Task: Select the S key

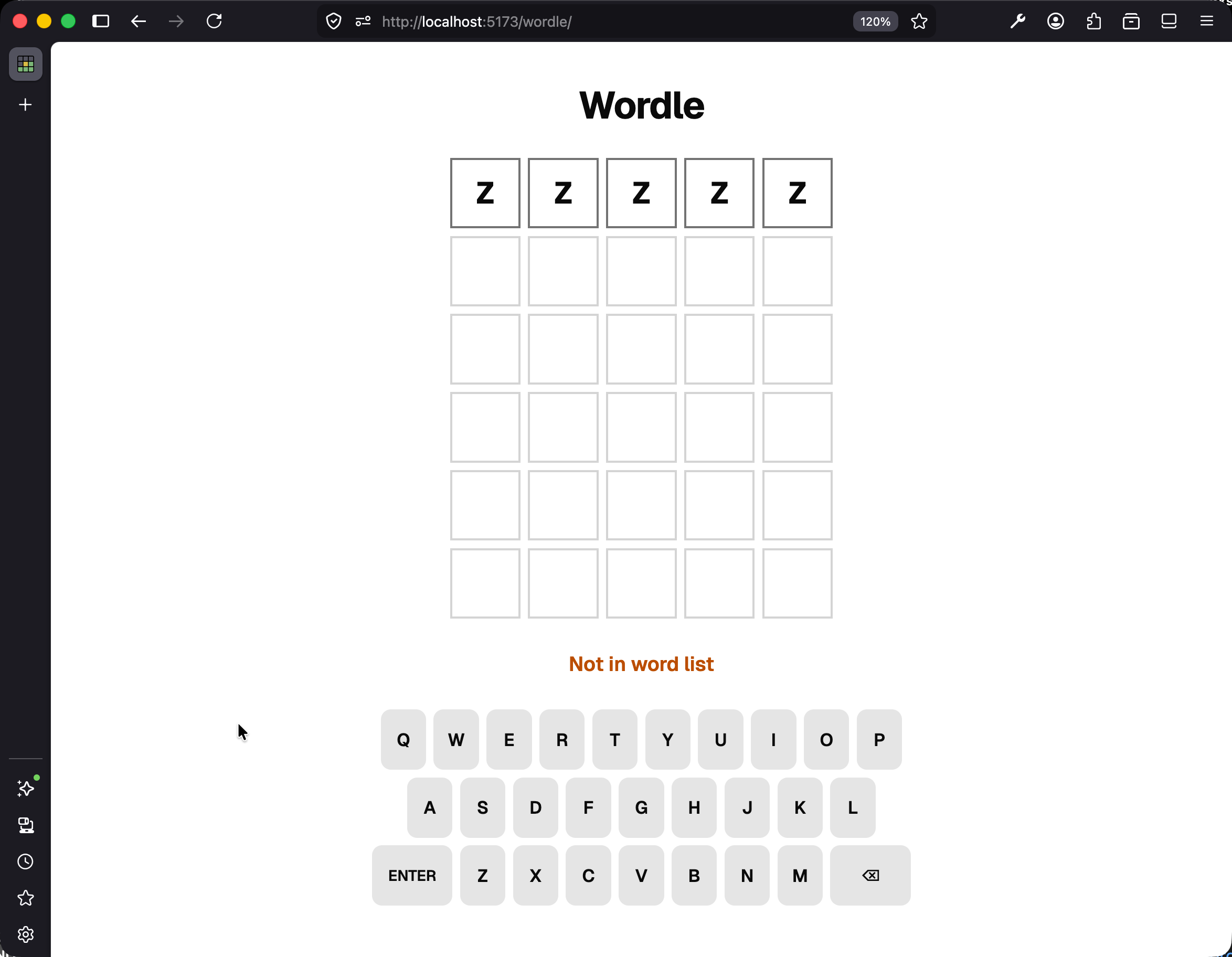Action: 482,807
